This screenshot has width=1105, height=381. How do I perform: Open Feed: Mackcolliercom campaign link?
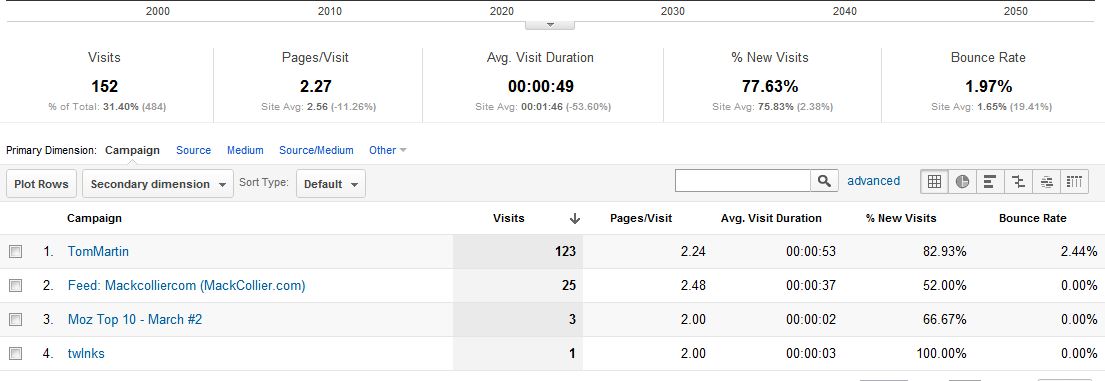click(187, 285)
